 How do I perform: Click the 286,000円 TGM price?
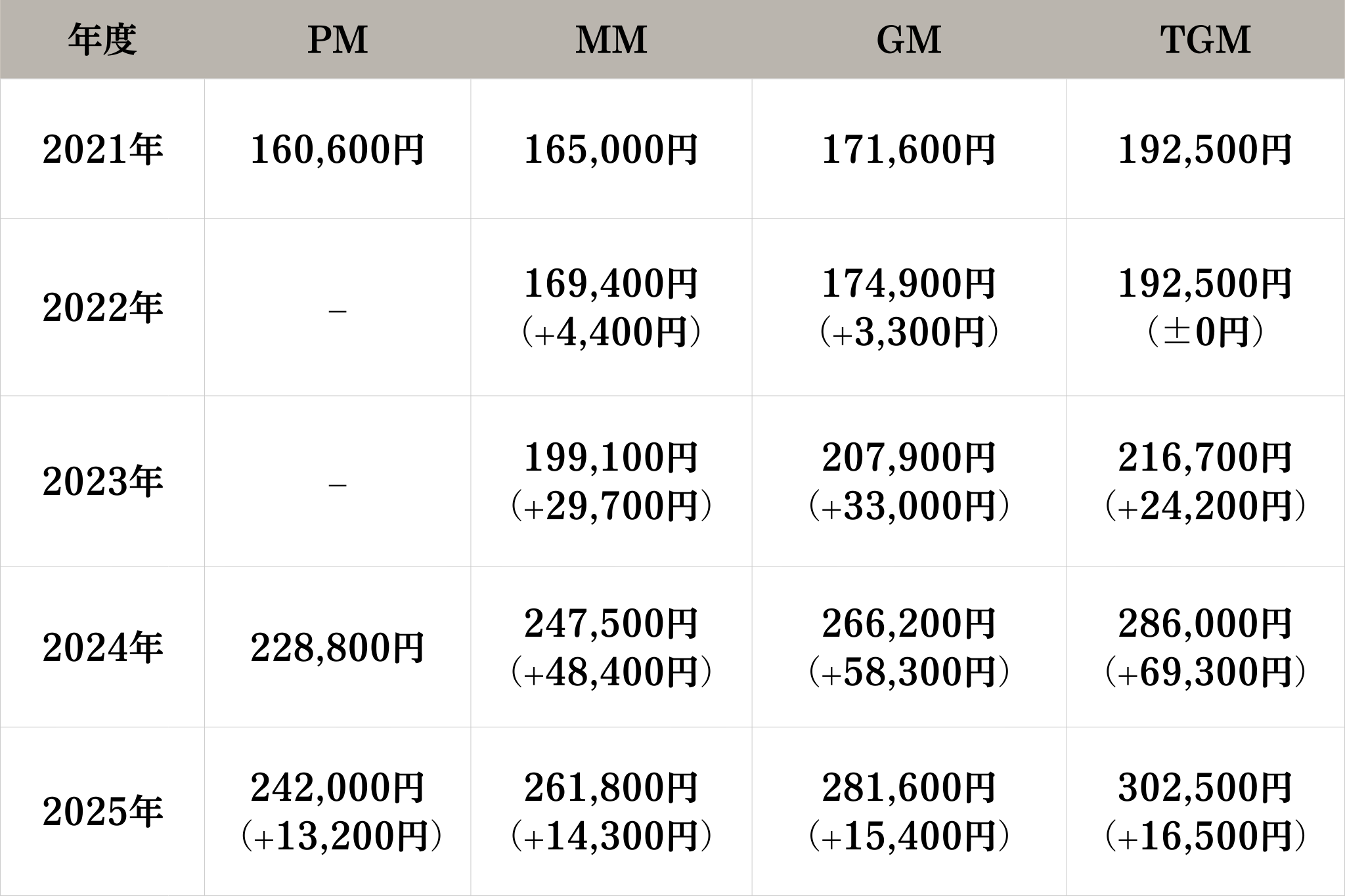click(1205, 624)
